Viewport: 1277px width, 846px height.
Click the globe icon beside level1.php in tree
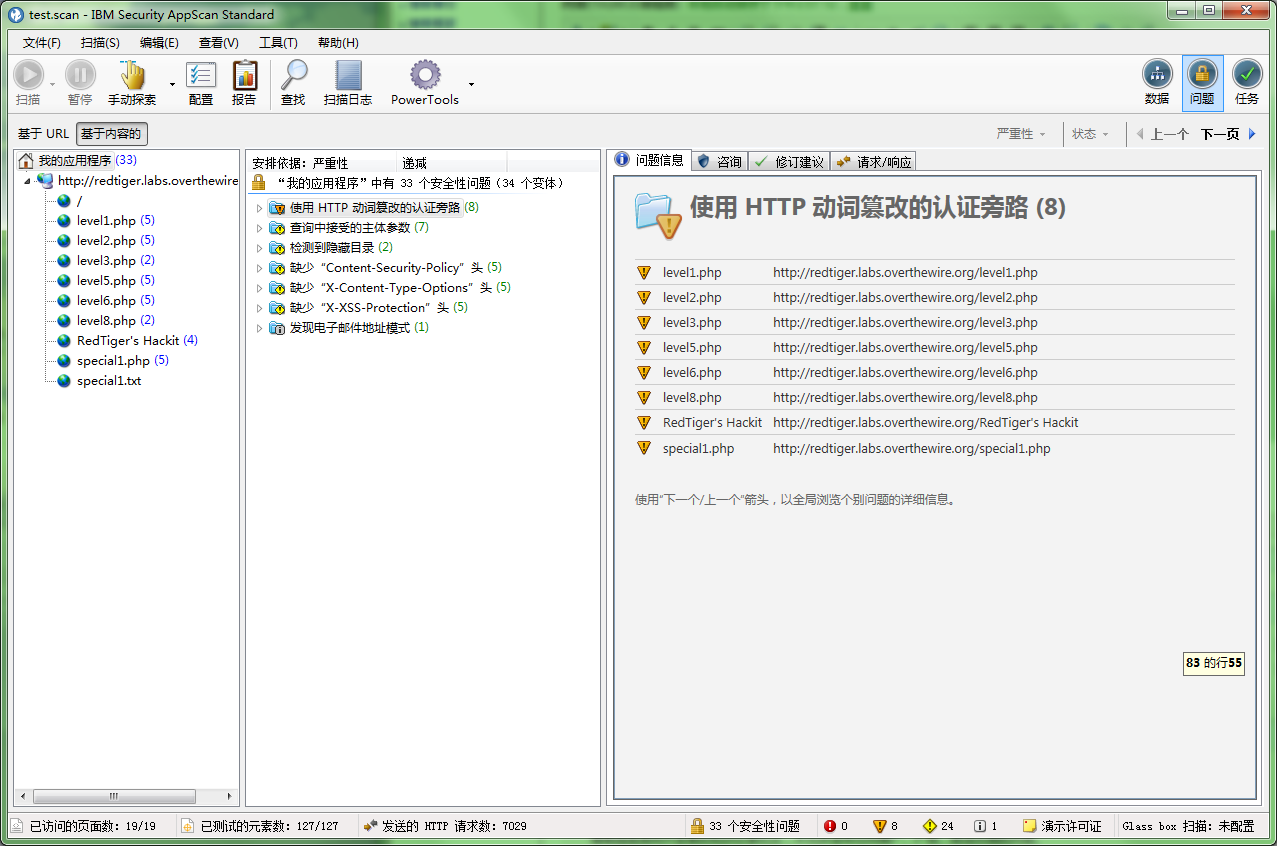pyautogui.click(x=65, y=220)
